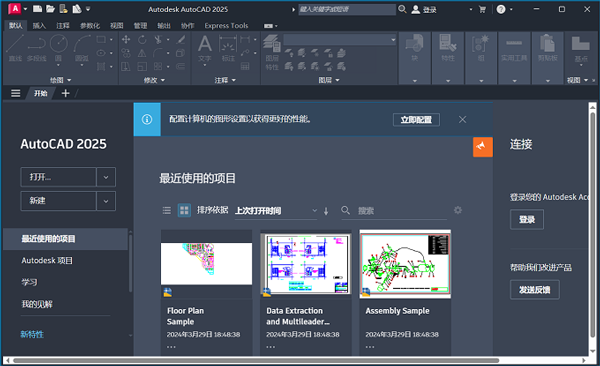This screenshot has height=366, width=600.
Task: Expand the New button dropdown arrow
Action: pyautogui.click(x=106, y=201)
